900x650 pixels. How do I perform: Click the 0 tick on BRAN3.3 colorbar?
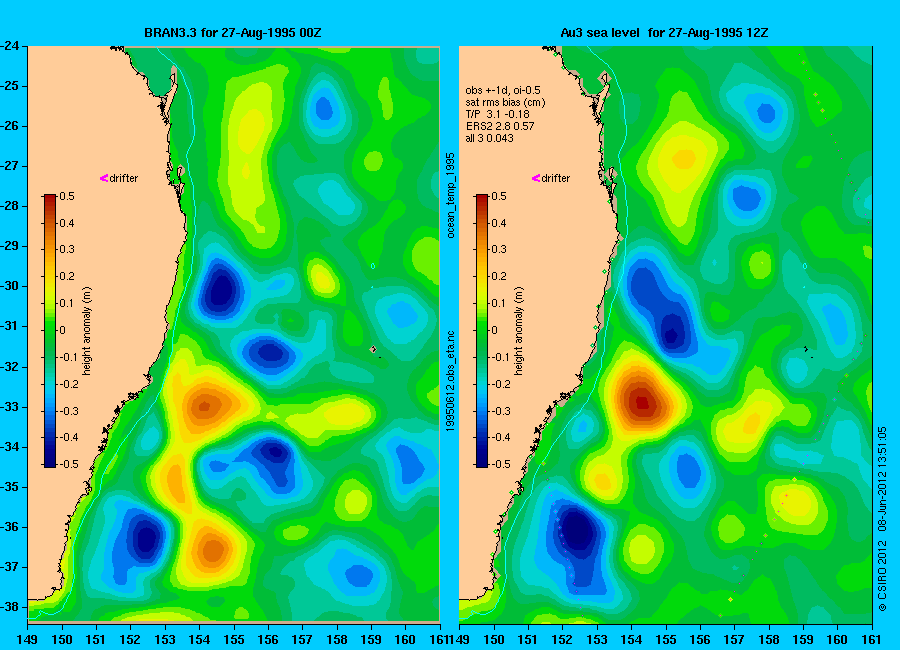[63, 330]
